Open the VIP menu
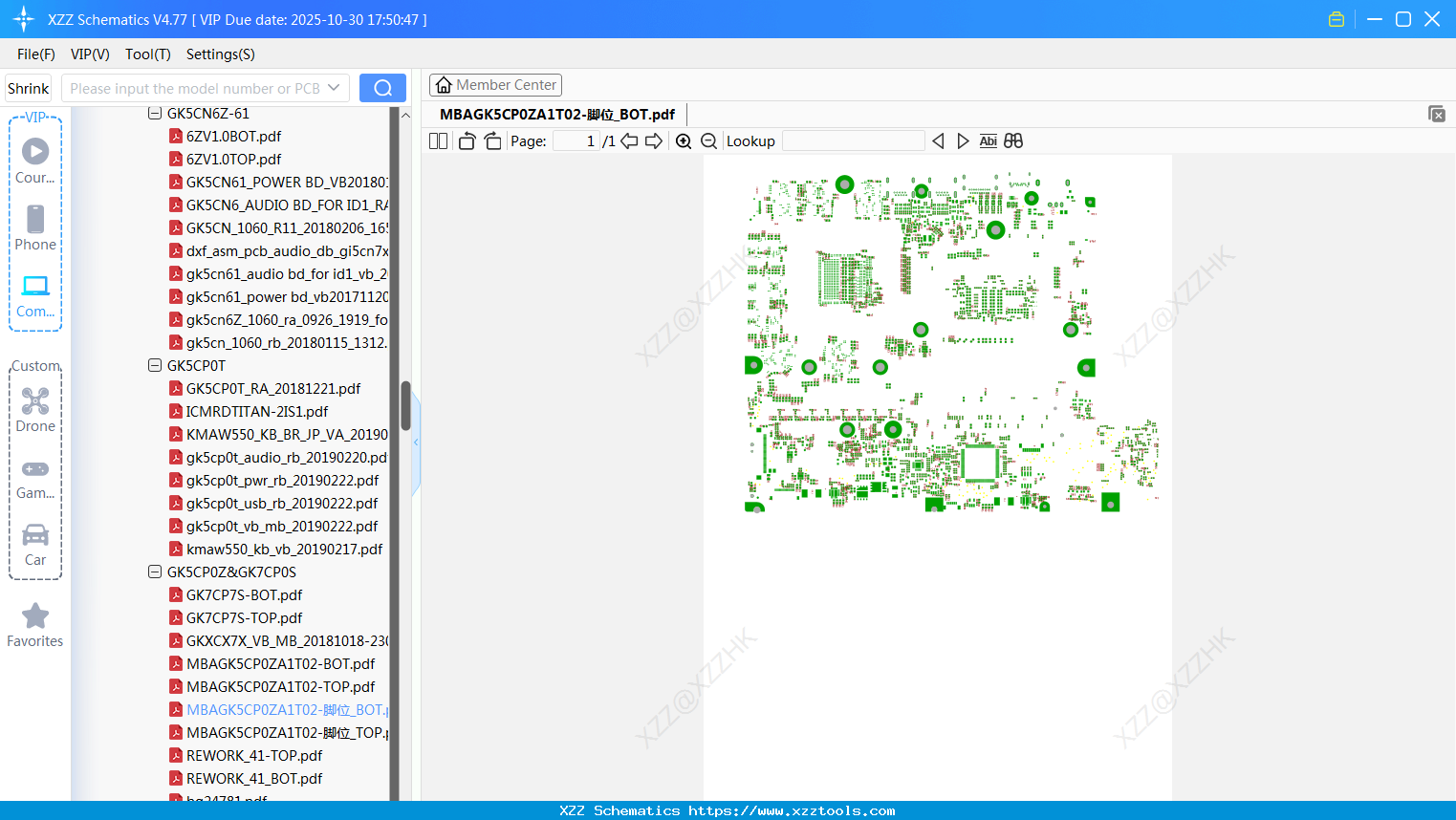The image size is (1456, 820). tap(90, 54)
